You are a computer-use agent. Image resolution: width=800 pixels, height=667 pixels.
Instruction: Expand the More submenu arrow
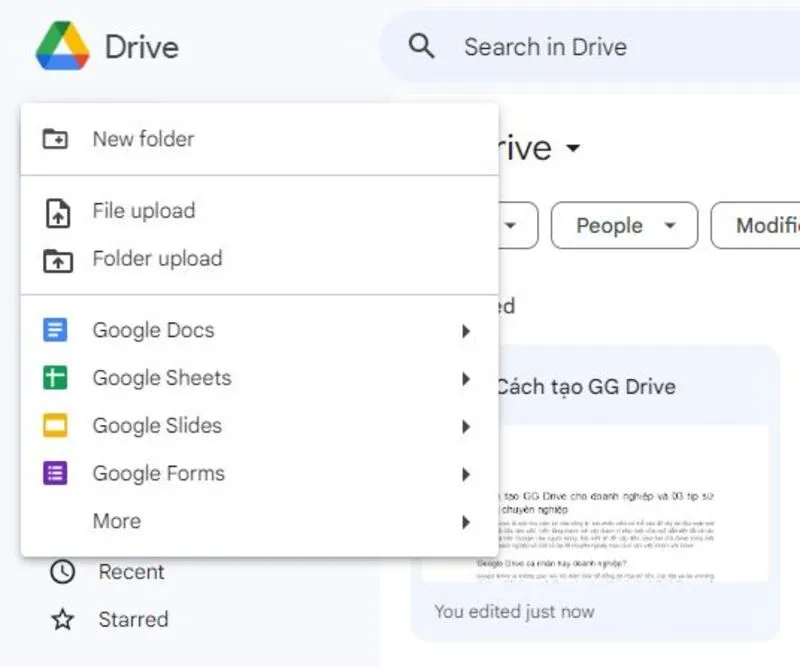[465, 522]
